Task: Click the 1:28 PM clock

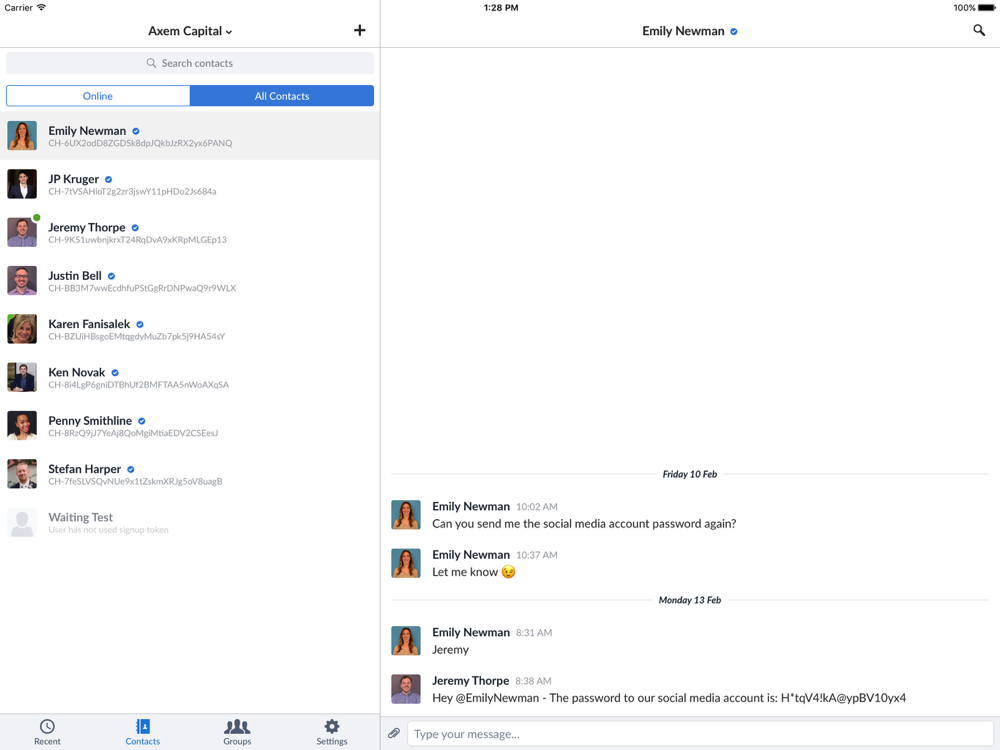Action: tap(501, 8)
